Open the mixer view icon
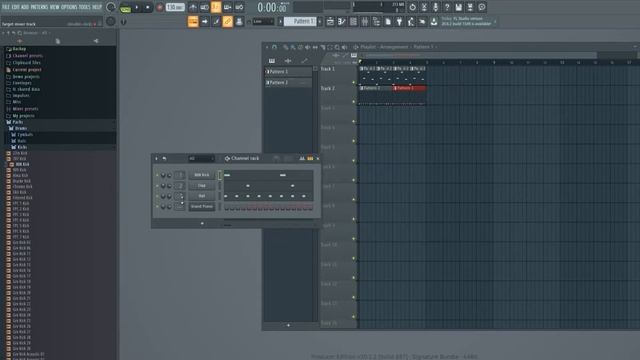 coord(365,22)
